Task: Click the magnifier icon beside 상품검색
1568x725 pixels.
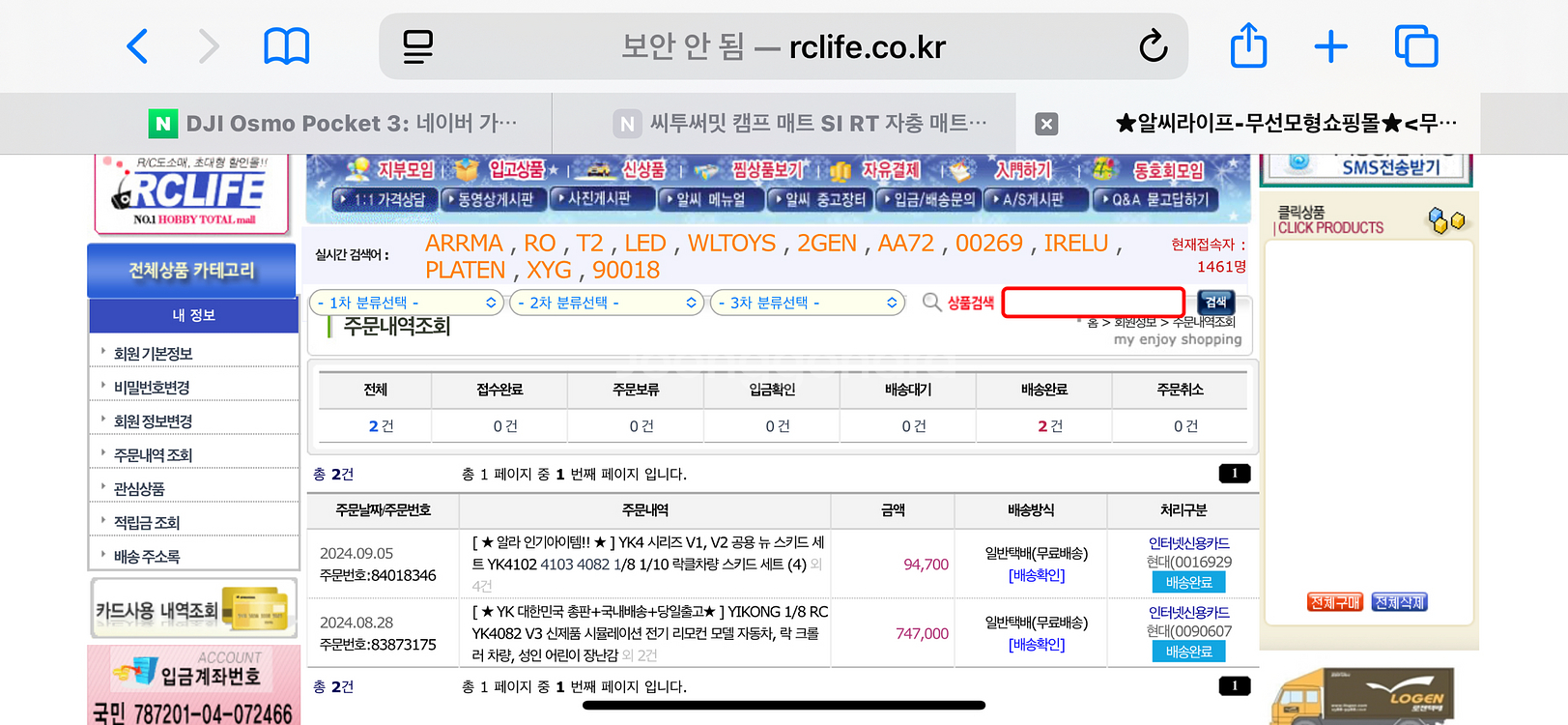Action: [931, 303]
